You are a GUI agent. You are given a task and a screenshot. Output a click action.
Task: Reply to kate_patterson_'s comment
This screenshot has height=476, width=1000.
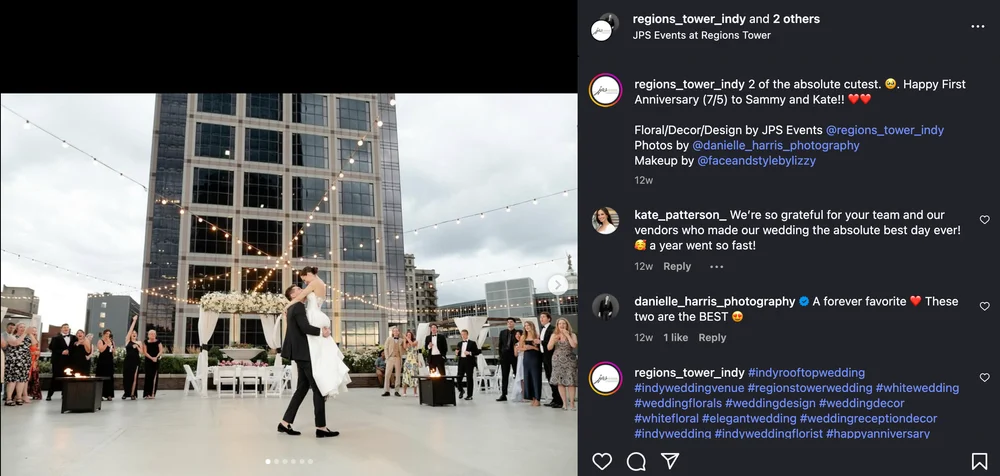click(x=677, y=267)
